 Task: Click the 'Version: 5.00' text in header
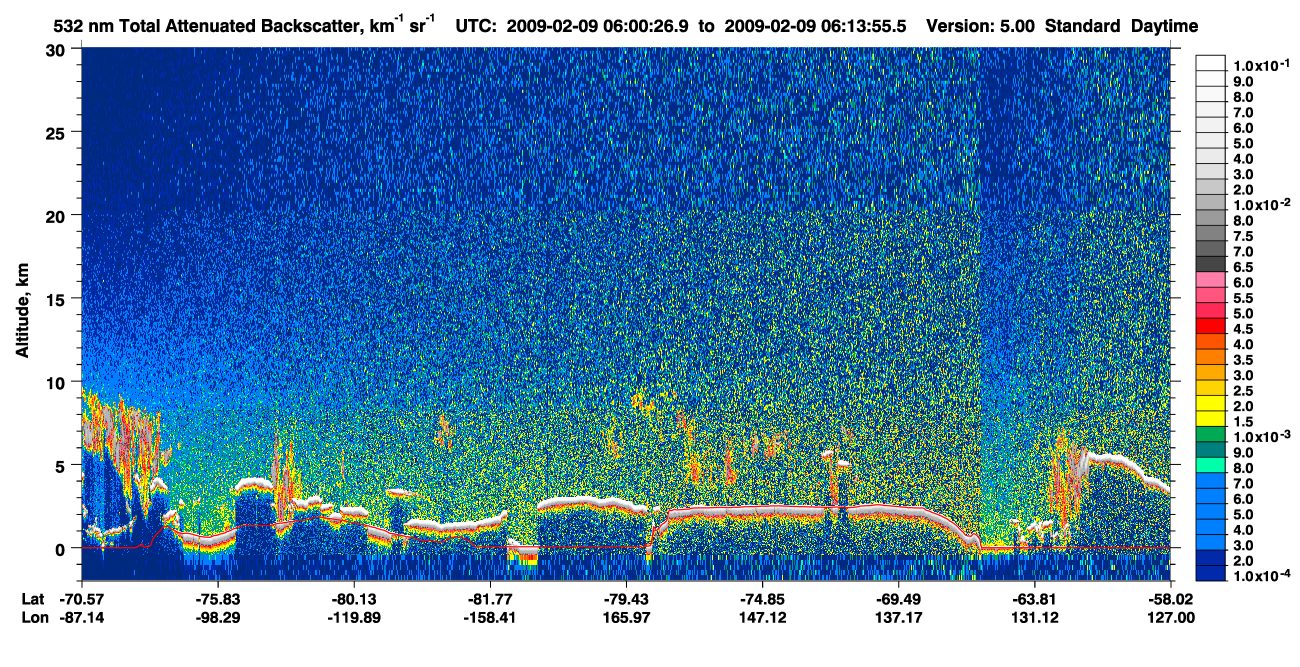(x=980, y=27)
